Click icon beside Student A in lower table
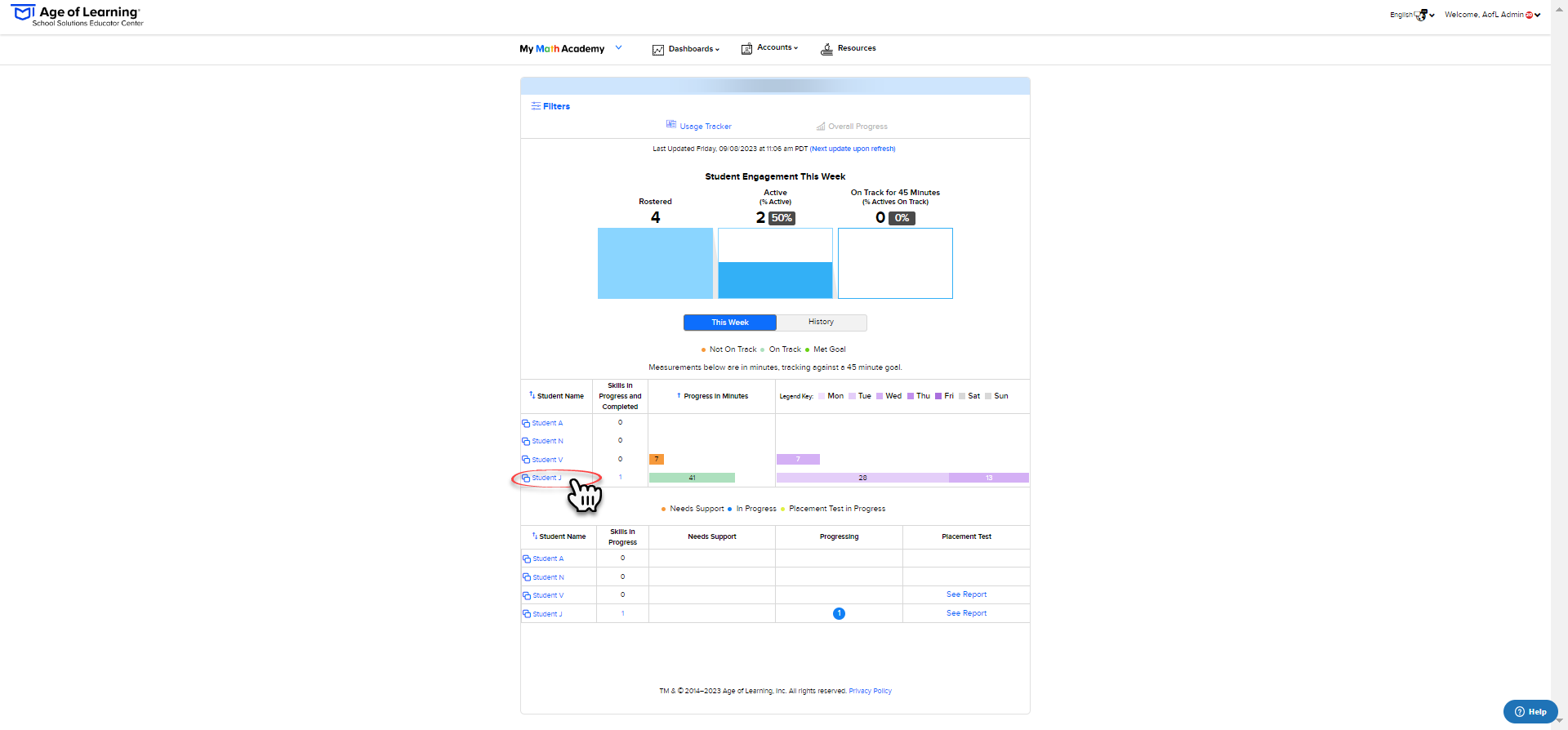Image resolution: width=1568 pixels, height=730 pixels. pos(527,559)
